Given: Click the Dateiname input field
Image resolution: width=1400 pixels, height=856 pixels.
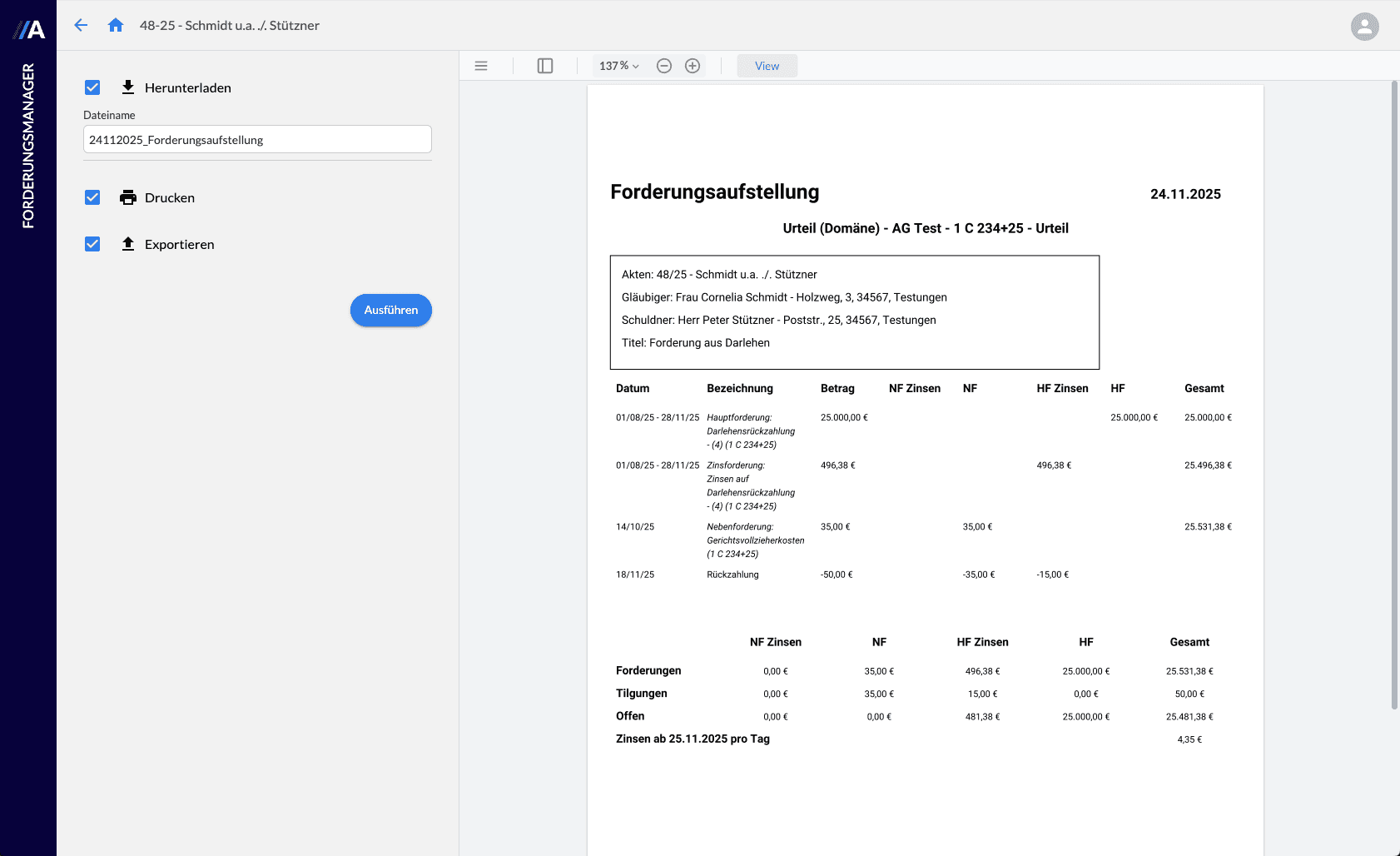Looking at the screenshot, I should pos(257,140).
